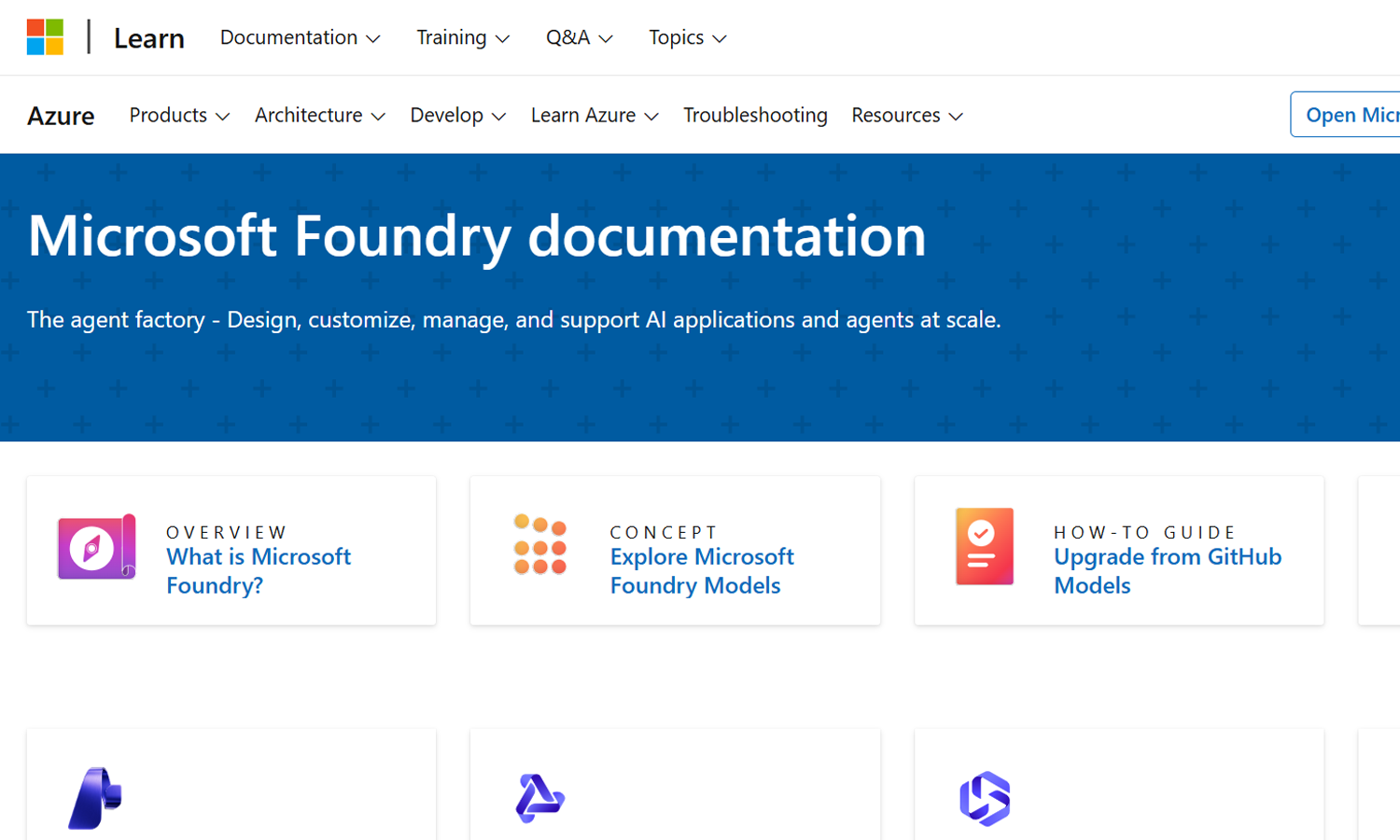Viewport: 1400px width, 840px height.
Task: Click the purple hexagon swirl icon
Action: [x=985, y=798]
